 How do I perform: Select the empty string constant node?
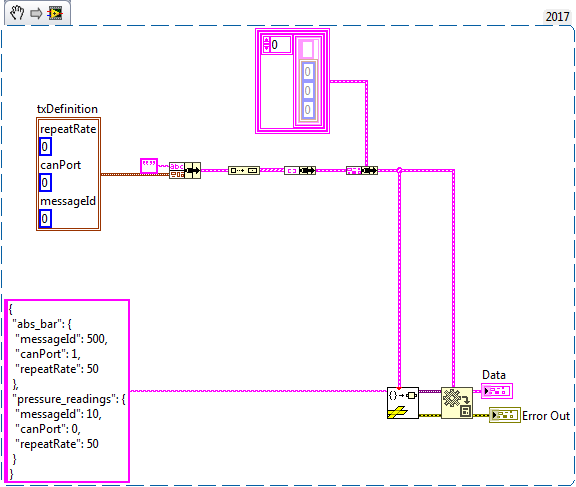tap(149, 166)
